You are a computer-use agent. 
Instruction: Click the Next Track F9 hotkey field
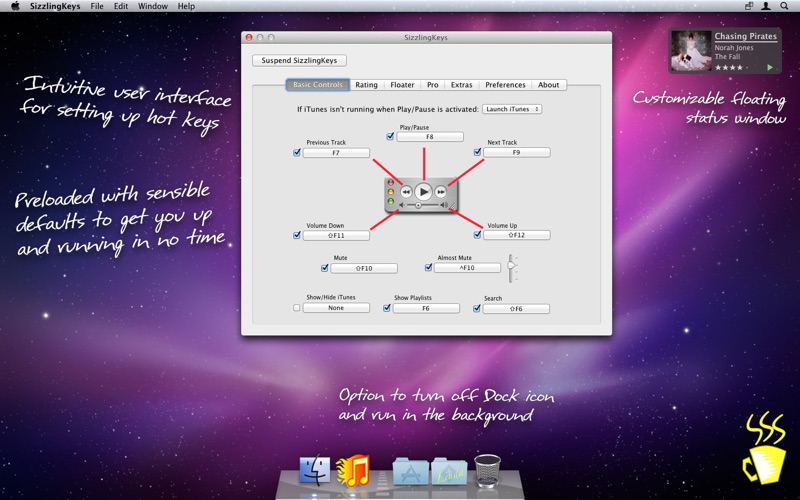(517, 152)
